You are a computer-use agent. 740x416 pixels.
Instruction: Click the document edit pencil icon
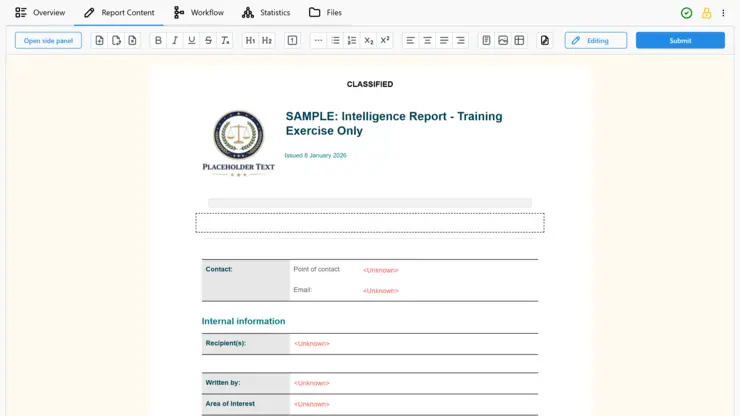pyautogui.click(x=545, y=41)
